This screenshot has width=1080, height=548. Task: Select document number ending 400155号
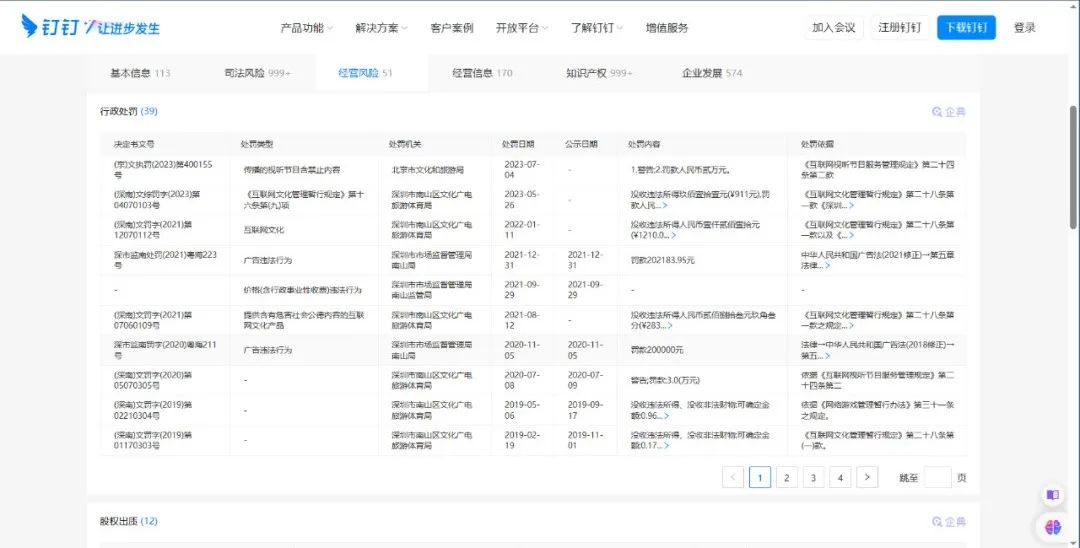pyautogui.click(x=163, y=169)
